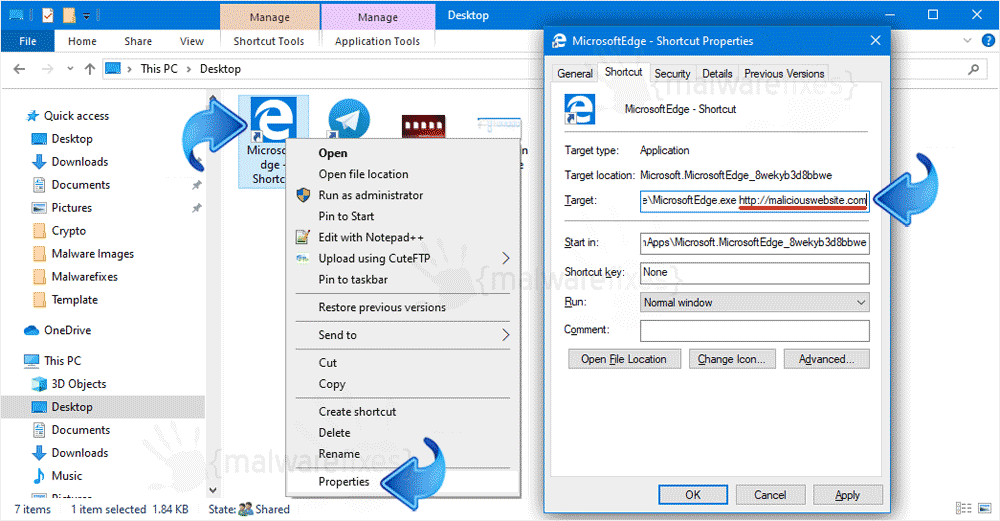Click the Crypto folder icon
1000x521 pixels.
coord(40,231)
